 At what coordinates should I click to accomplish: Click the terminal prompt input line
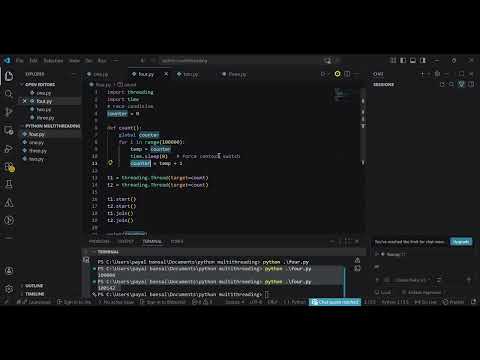point(183,295)
